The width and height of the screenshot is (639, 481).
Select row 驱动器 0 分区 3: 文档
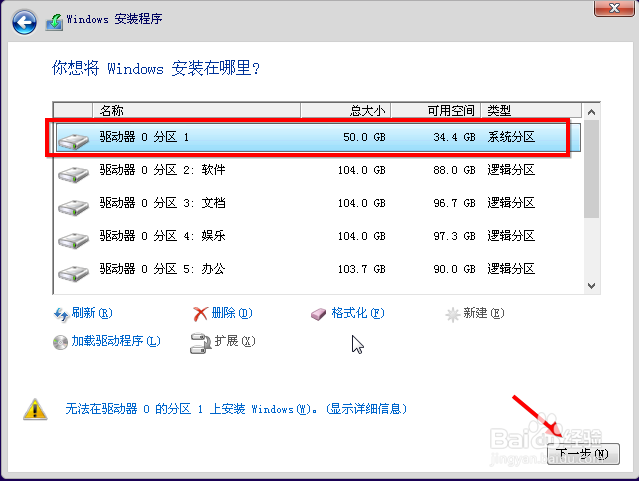click(x=318, y=203)
